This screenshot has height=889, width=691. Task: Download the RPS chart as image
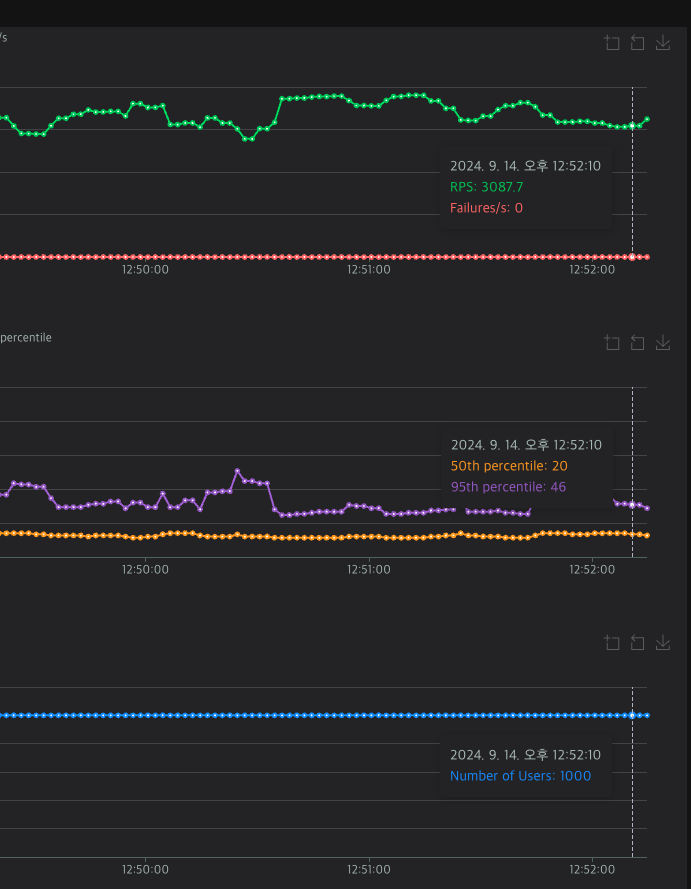(x=663, y=43)
